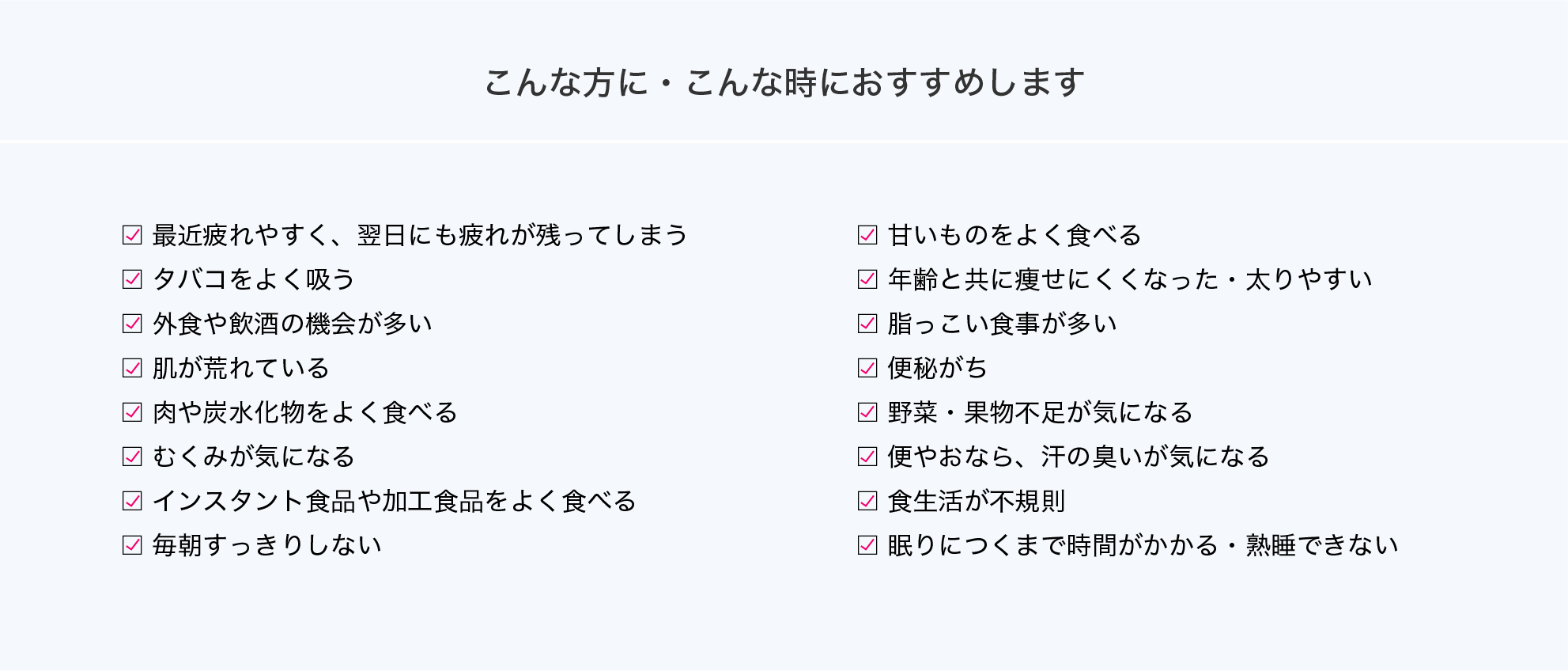This screenshot has height=671, width=1568.
Task: Check the 毎朝すっきりしない box
Action: [132, 545]
